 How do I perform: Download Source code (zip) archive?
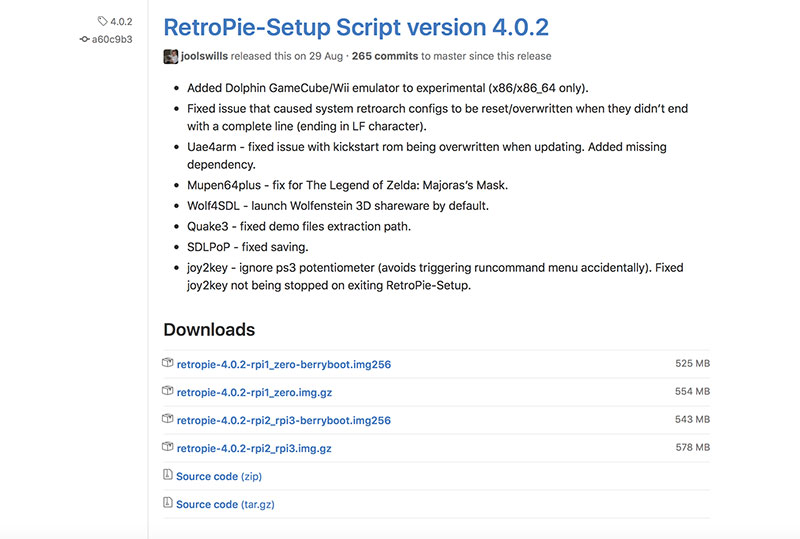tap(218, 477)
